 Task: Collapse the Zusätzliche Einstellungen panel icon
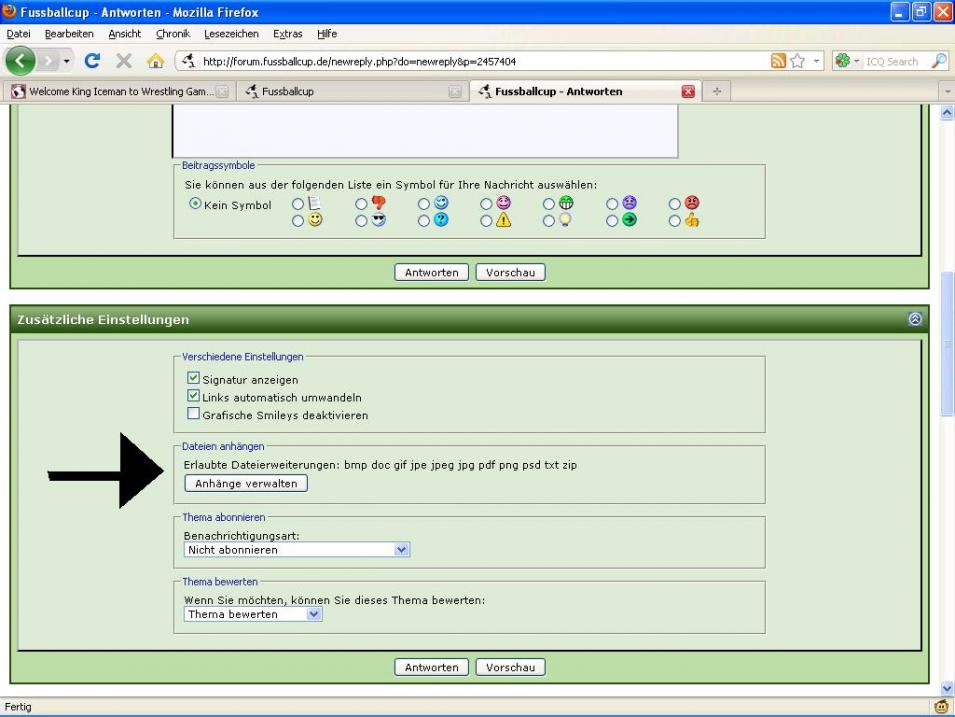915,319
